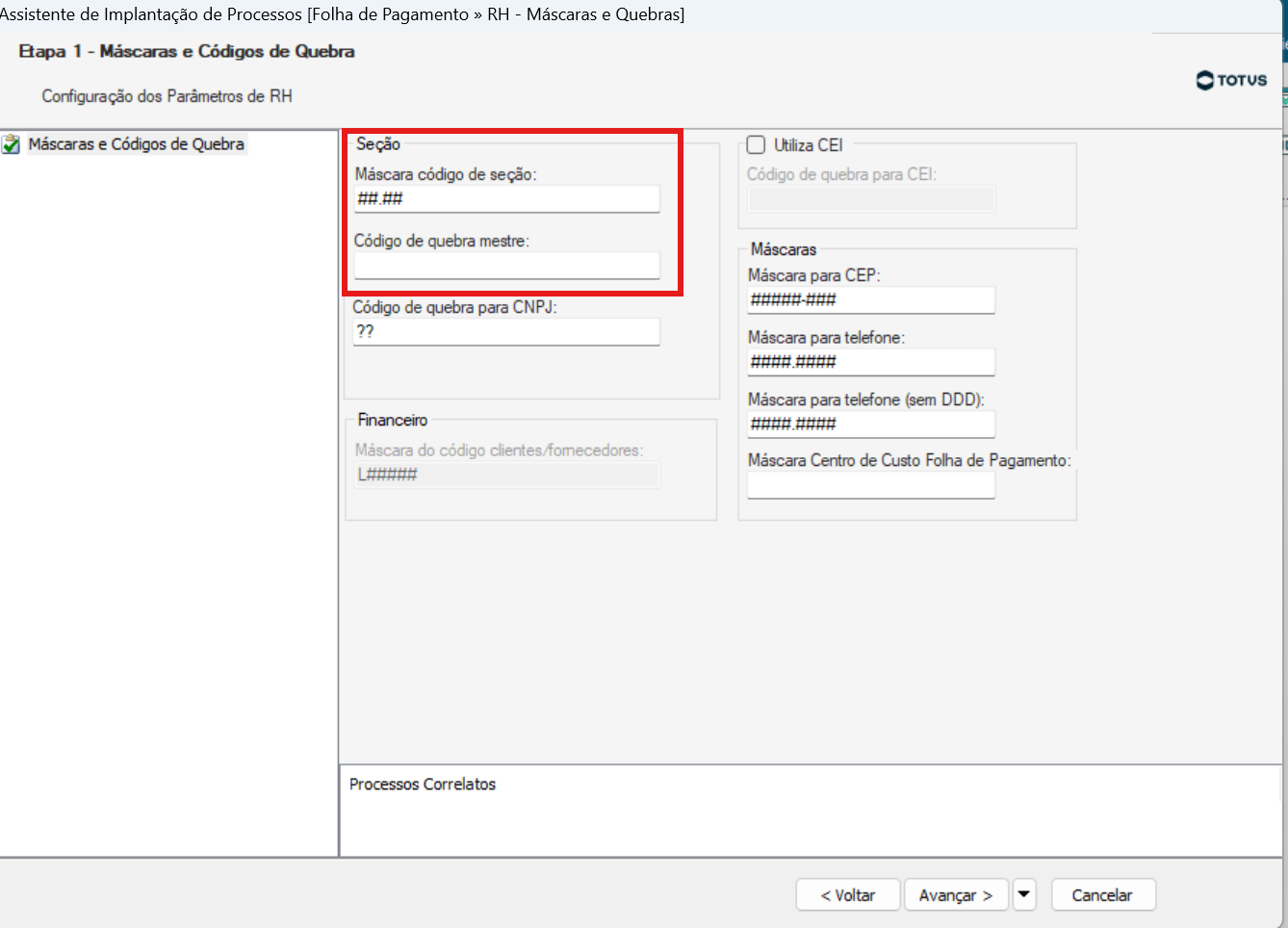Enable the Utiliza CEI checkbox
1288x928 pixels.
pyautogui.click(x=757, y=145)
